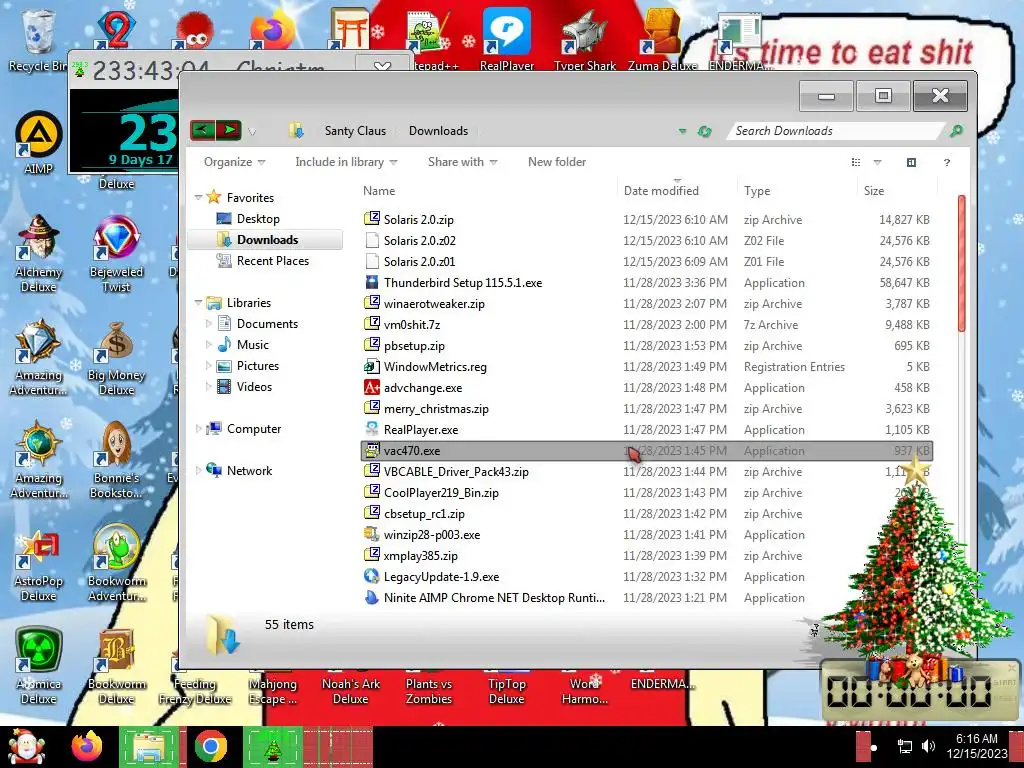This screenshot has width=1024, height=768.
Task: Open Chrome from the taskbar
Action: click(x=210, y=746)
